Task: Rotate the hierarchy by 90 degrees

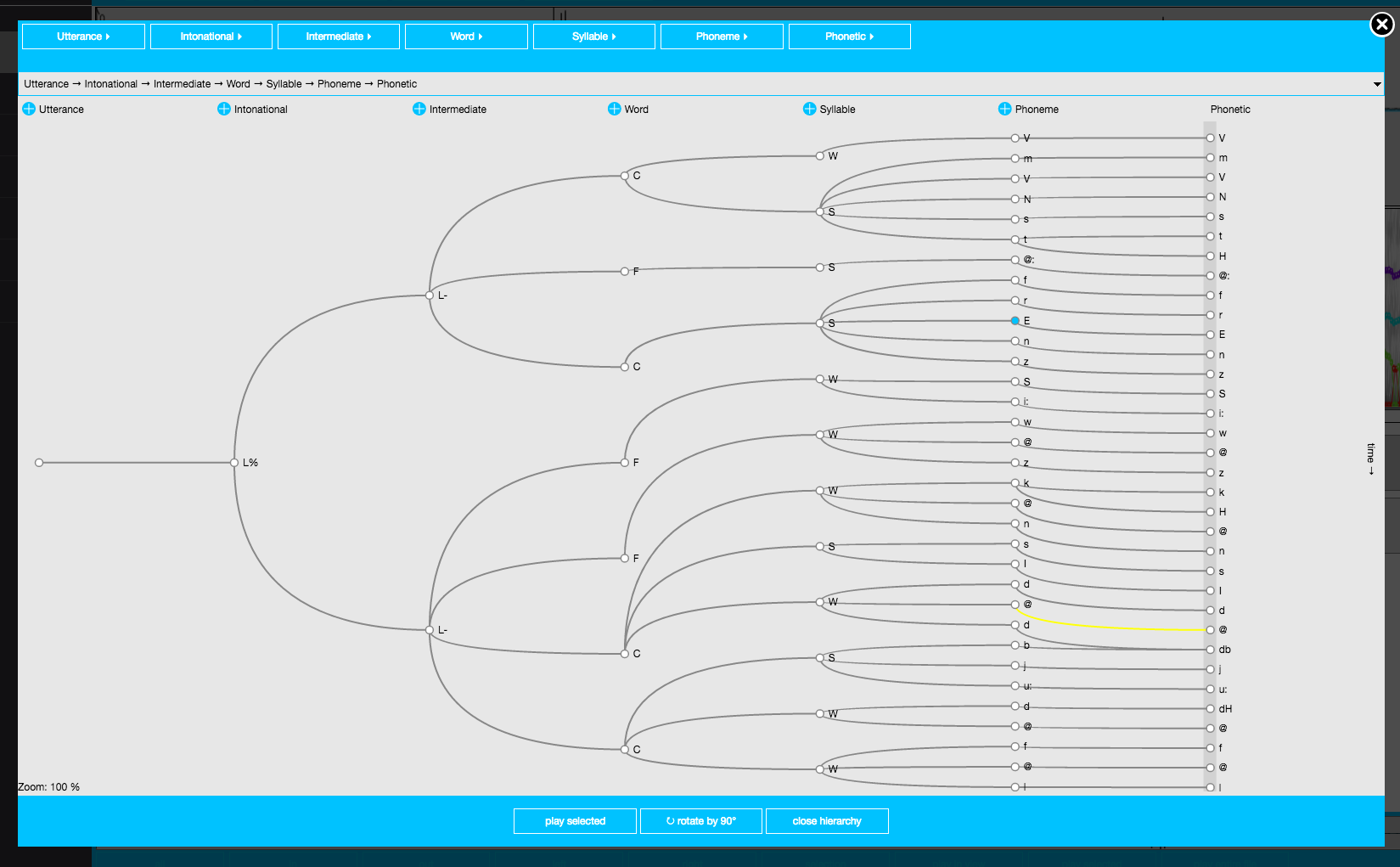Action: [701, 821]
